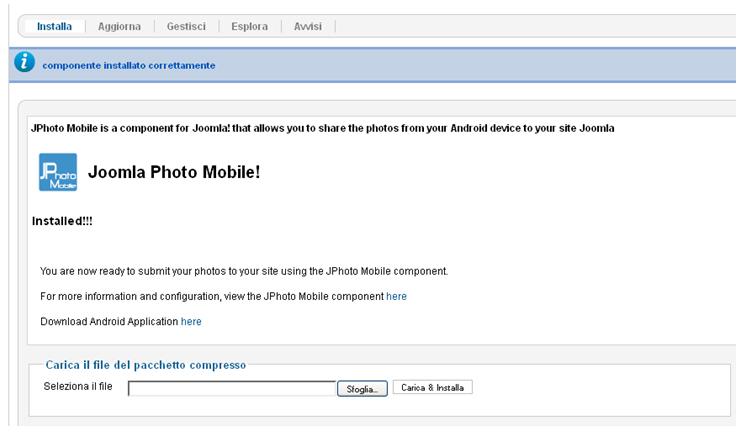
Task: Click the JPhoto Mobile logo image
Action: (58, 172)
